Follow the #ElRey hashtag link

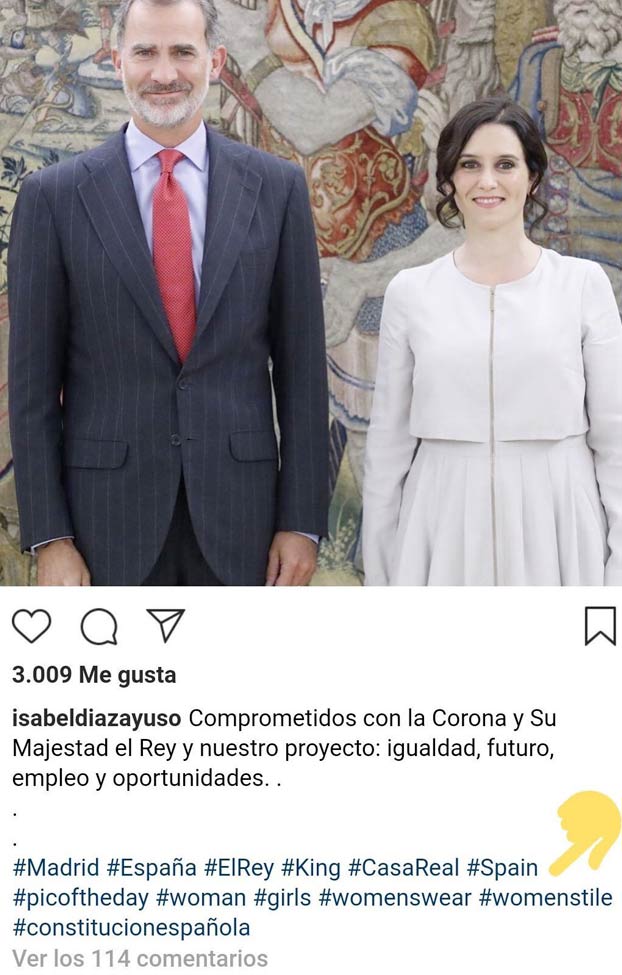click(x=239, y=867)
